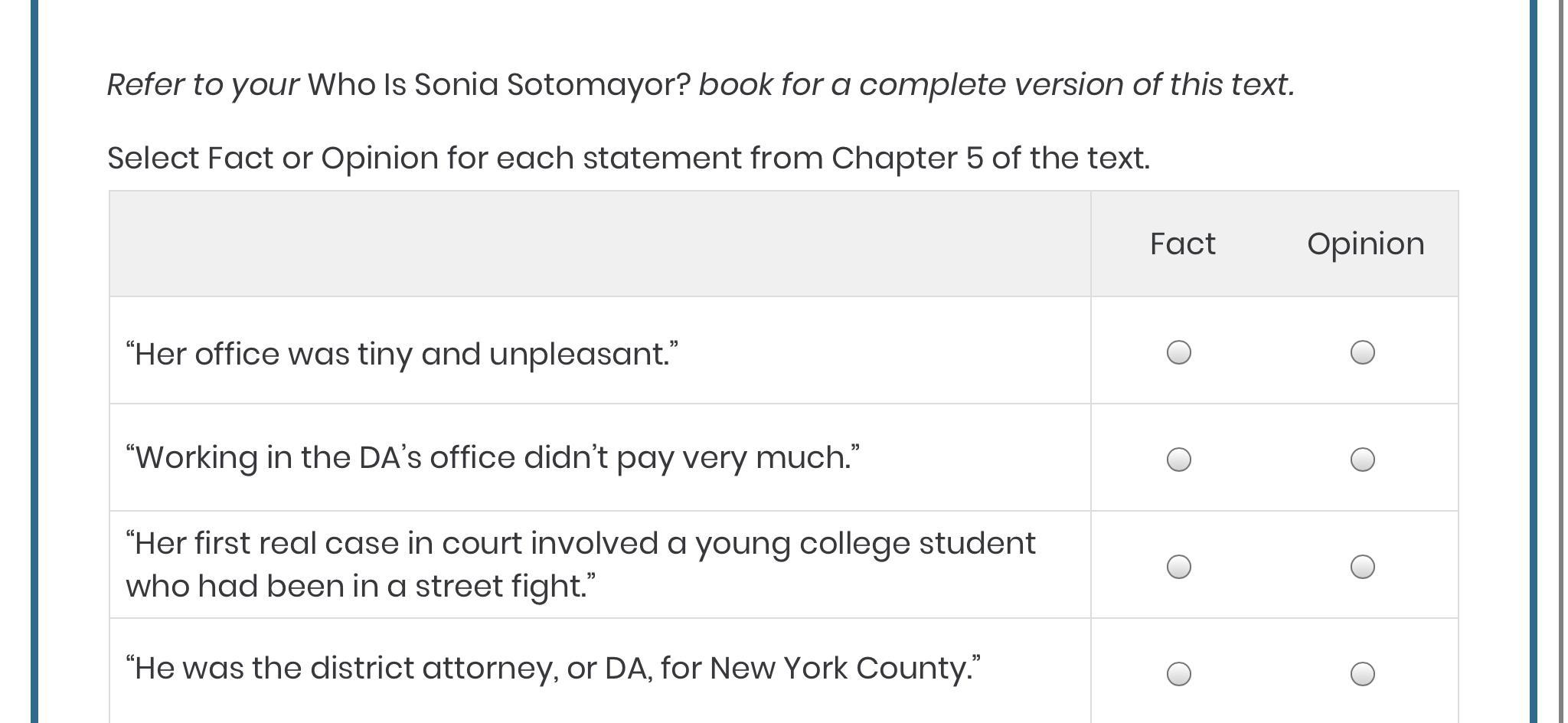Click the Opinion column header

[x=1365, y=244]
